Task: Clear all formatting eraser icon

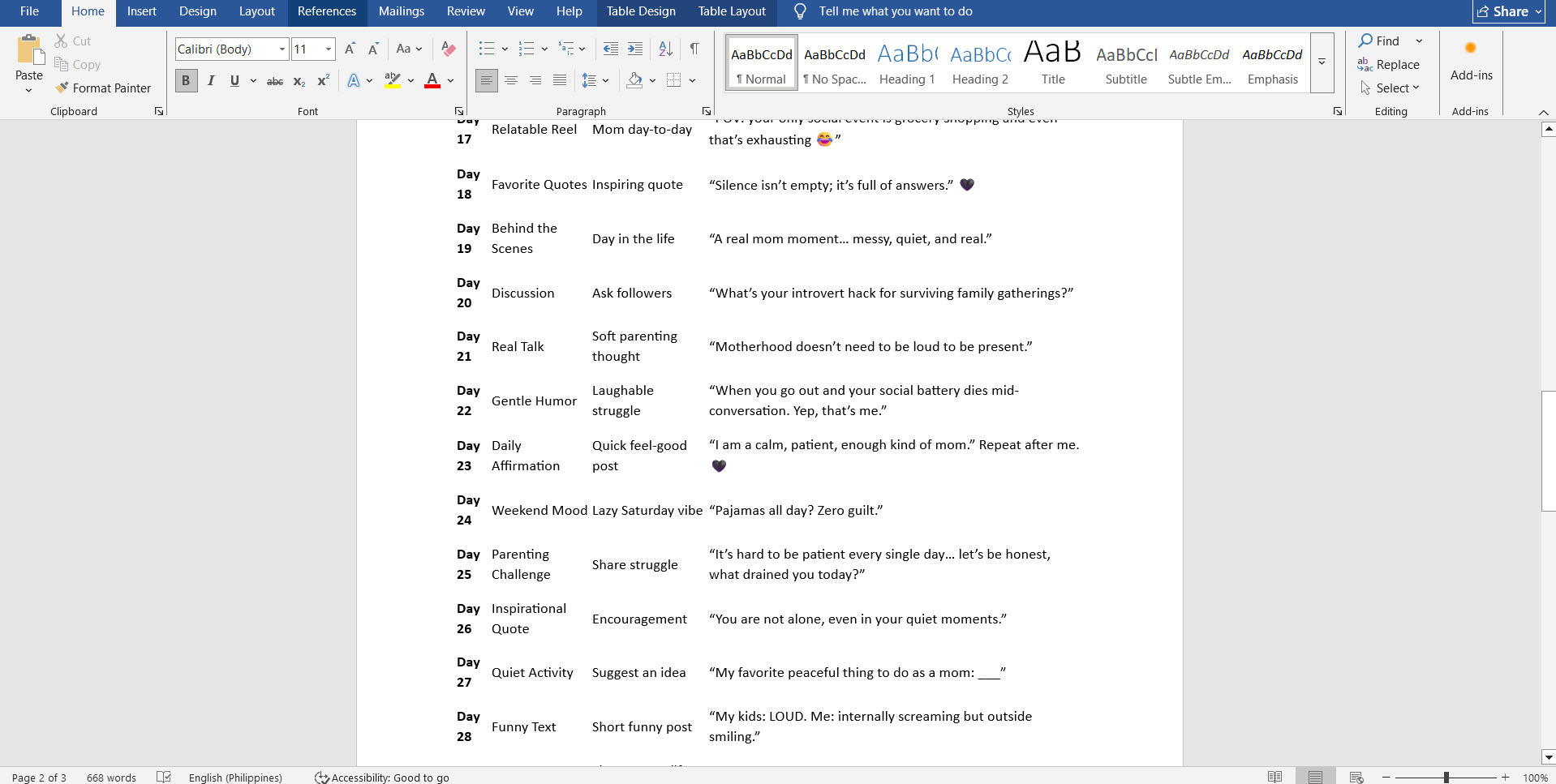Action: tap(448, 49)
